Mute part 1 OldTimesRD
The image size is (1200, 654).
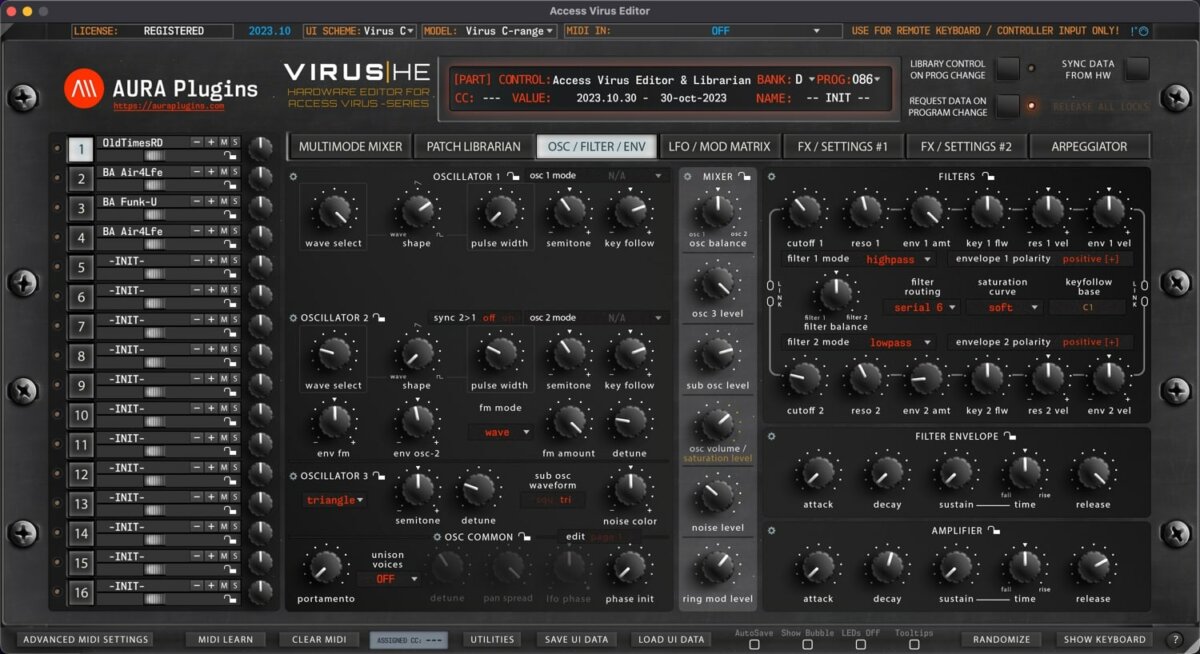click(223, 143)
